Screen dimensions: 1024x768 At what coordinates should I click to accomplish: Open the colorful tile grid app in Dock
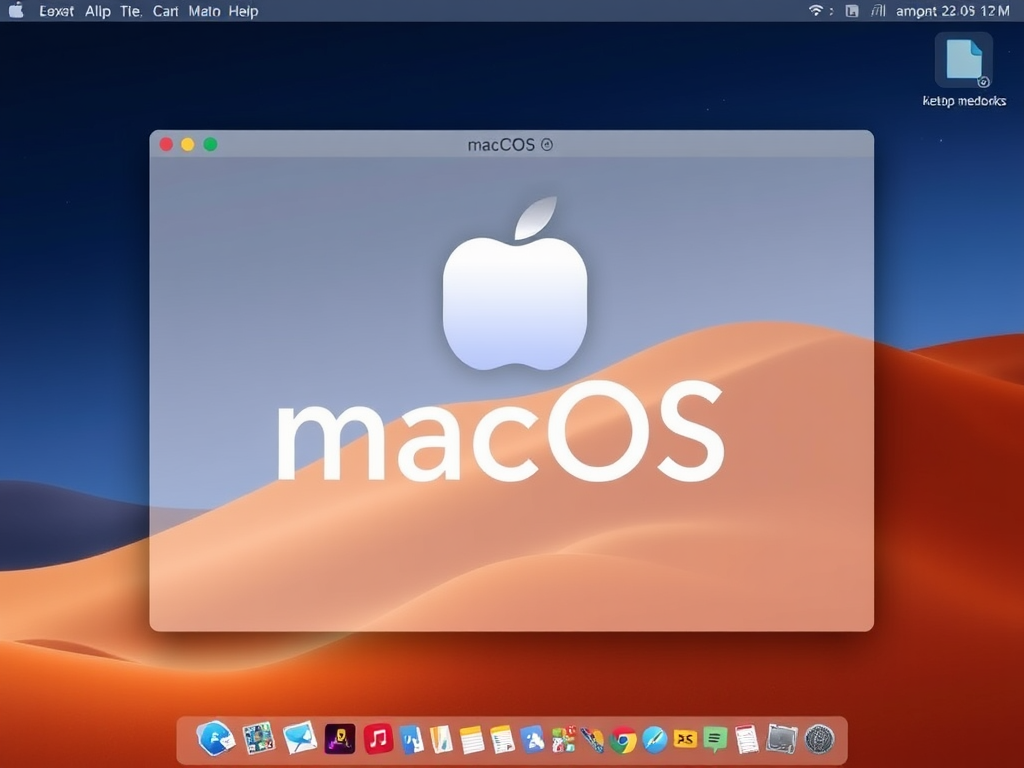pyautogui.click(x=563, y=740)
